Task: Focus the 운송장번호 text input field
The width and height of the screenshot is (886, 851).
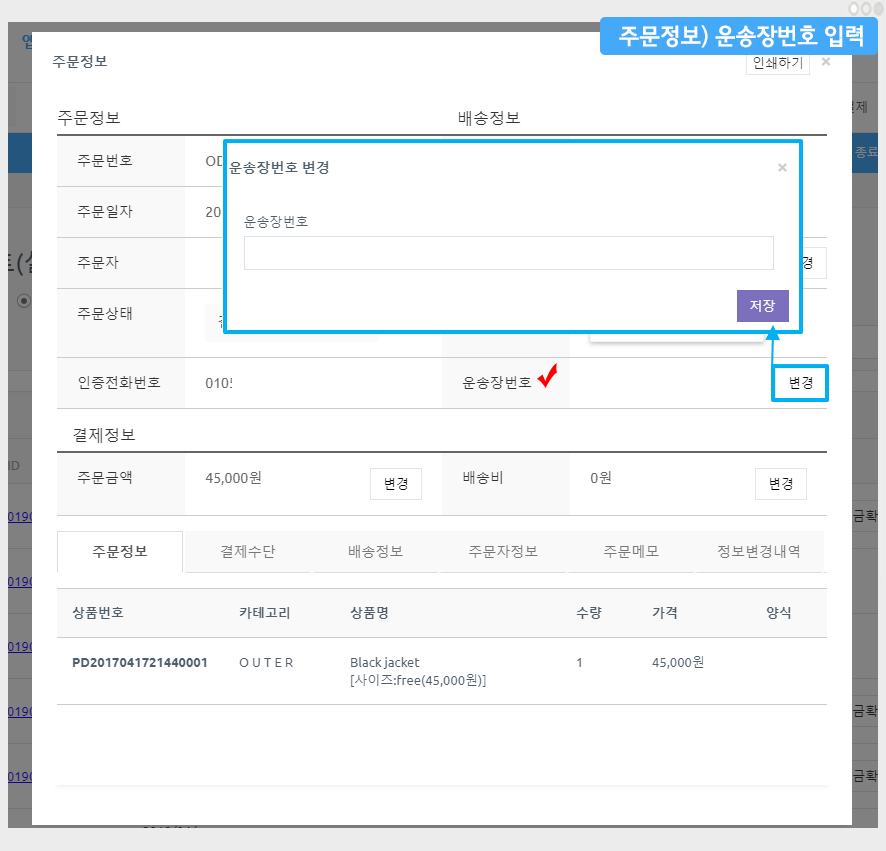Action: tap(508, 253)
